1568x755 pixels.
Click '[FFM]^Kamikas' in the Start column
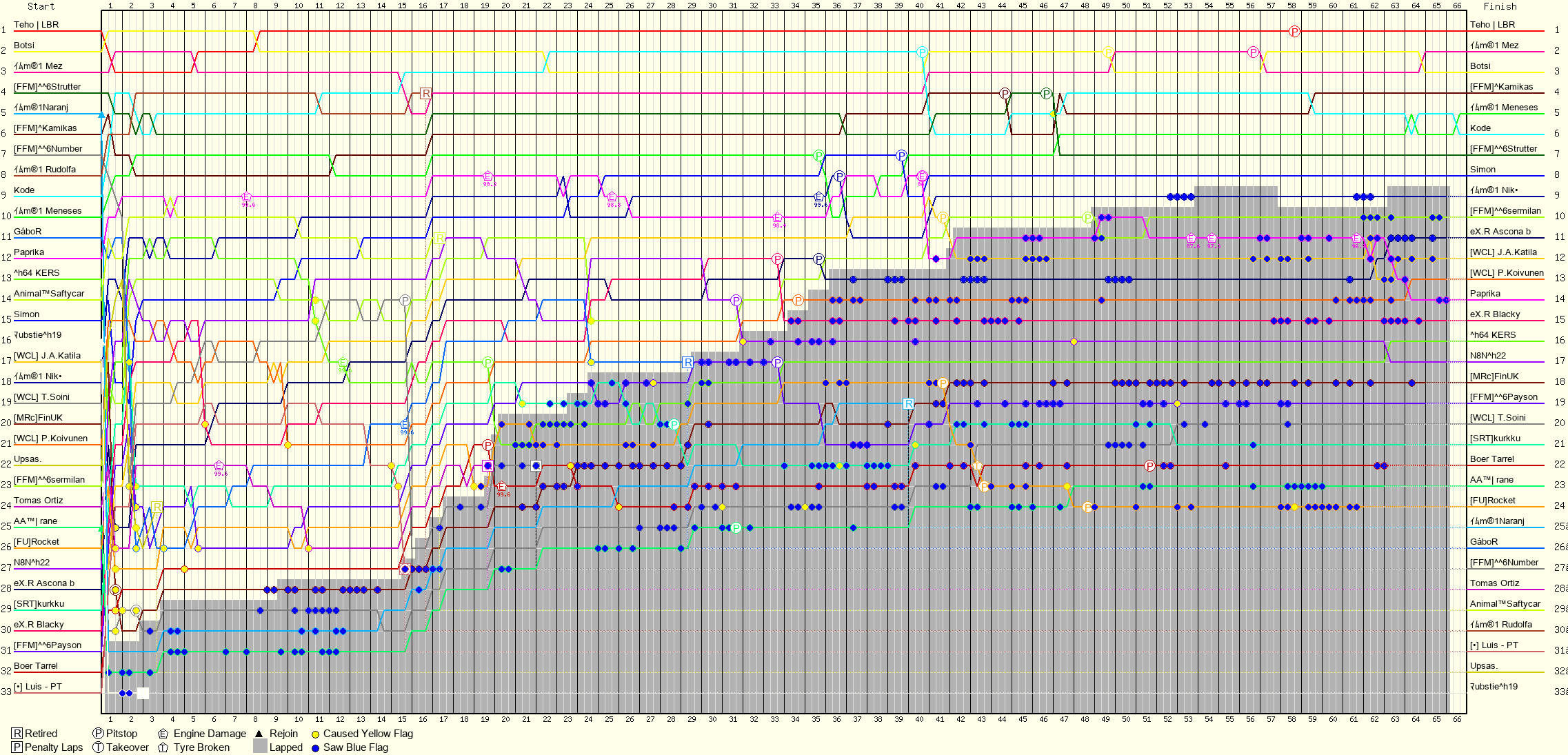pyautogui.click(x=46, y=128)
